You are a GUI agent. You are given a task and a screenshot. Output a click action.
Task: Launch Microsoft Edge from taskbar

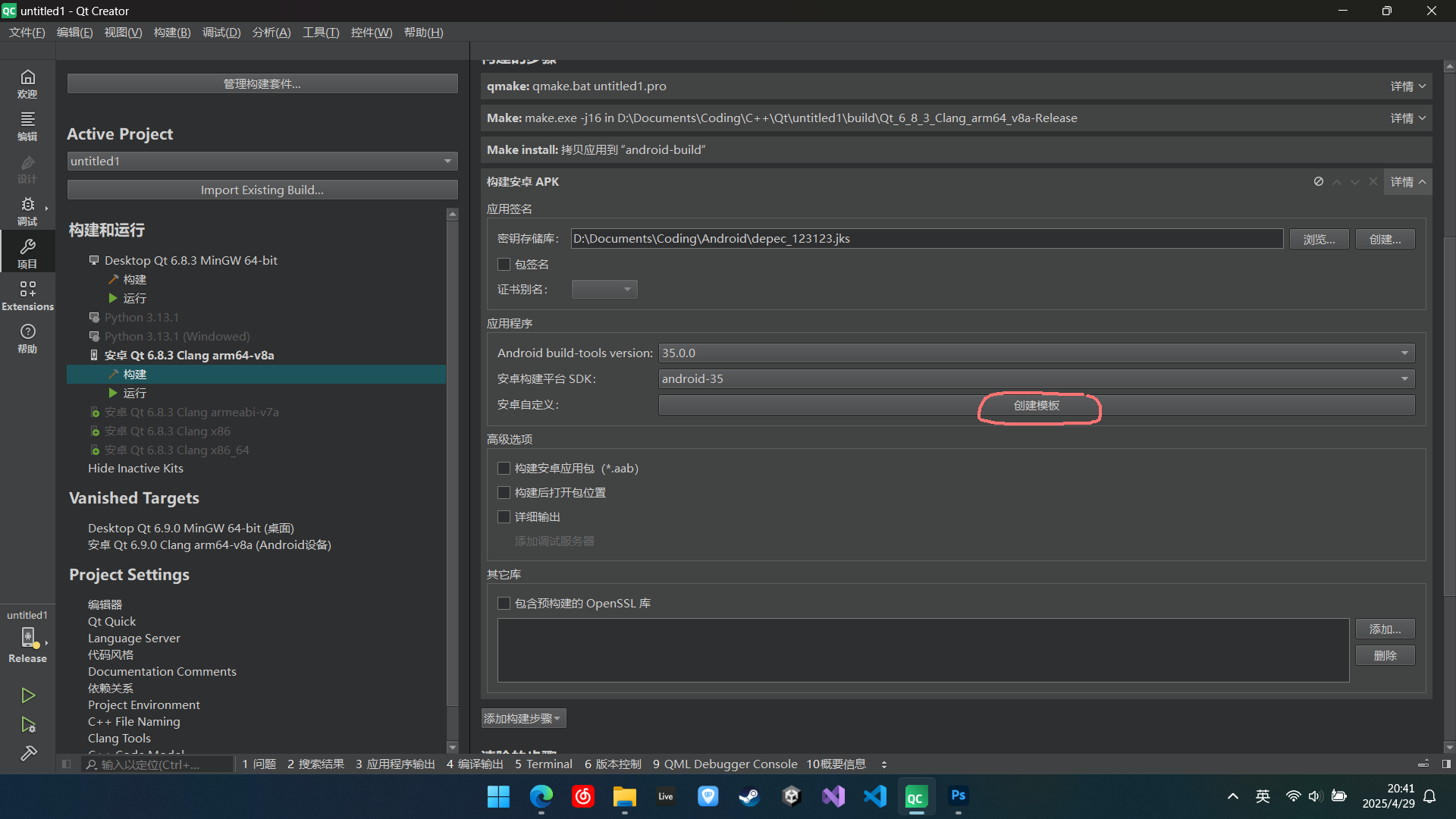(x=541, y=796)
